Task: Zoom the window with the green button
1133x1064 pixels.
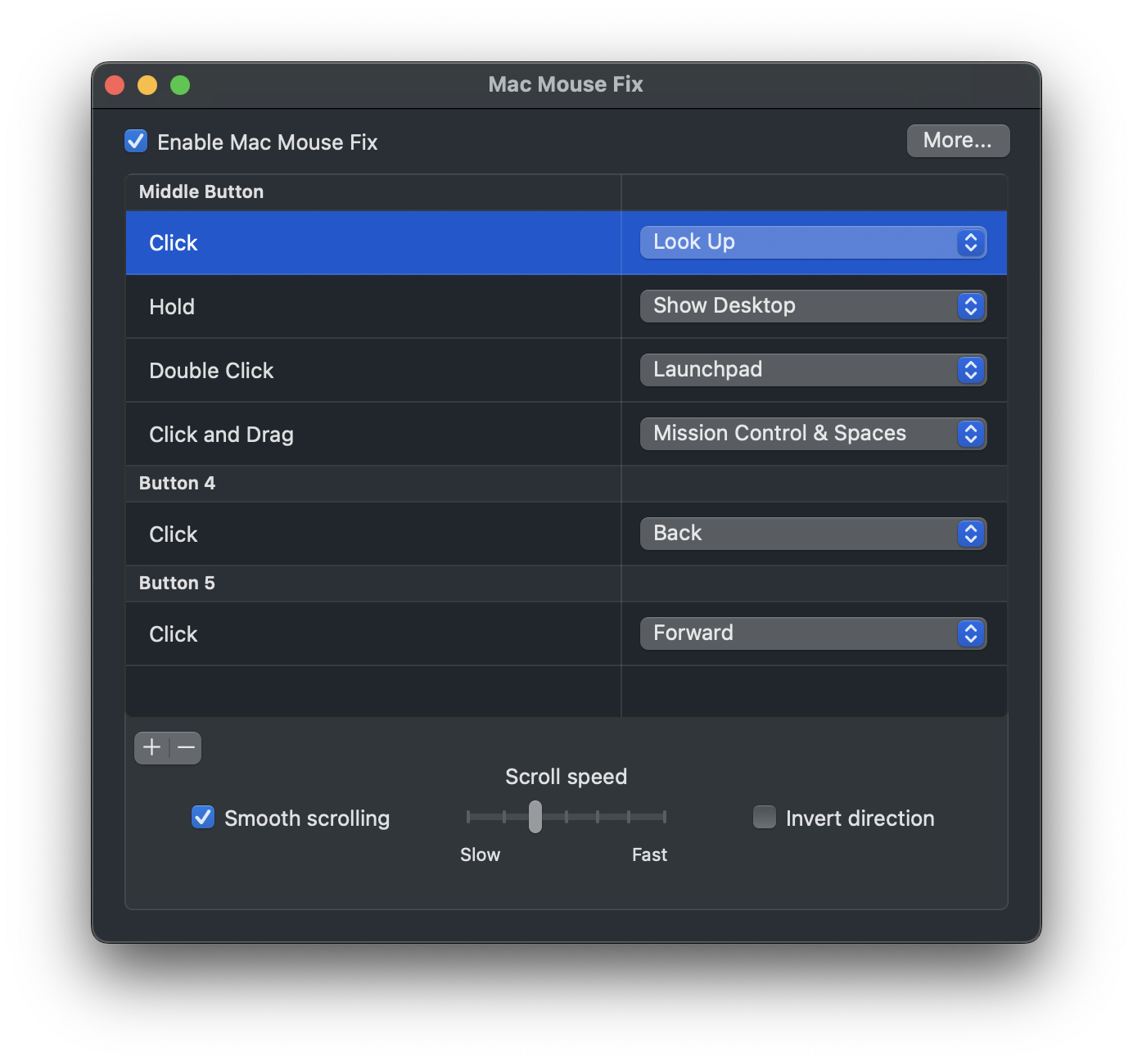Action: (x=180, y=85)
